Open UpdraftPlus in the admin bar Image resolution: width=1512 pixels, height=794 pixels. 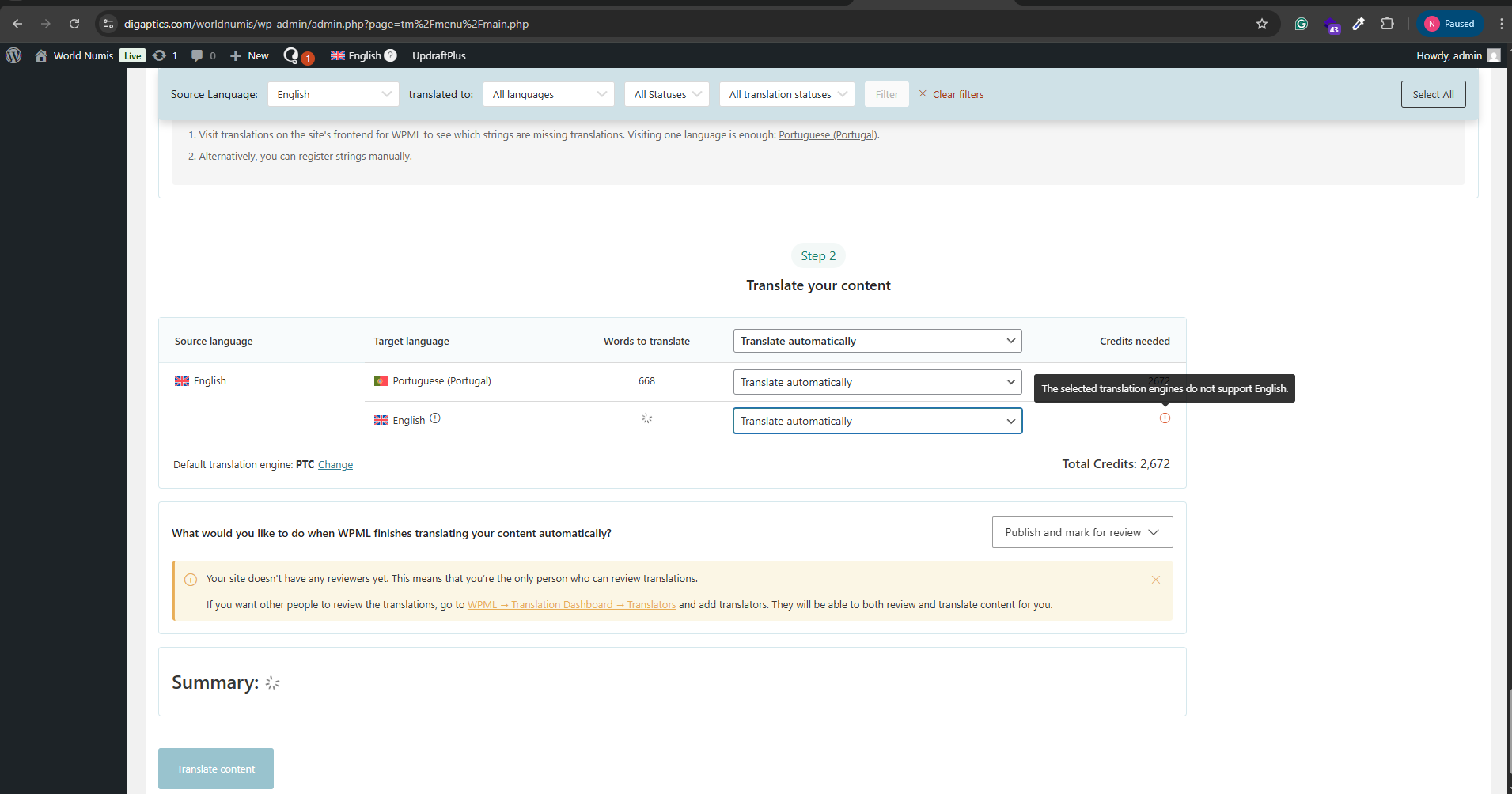point(438,55)
